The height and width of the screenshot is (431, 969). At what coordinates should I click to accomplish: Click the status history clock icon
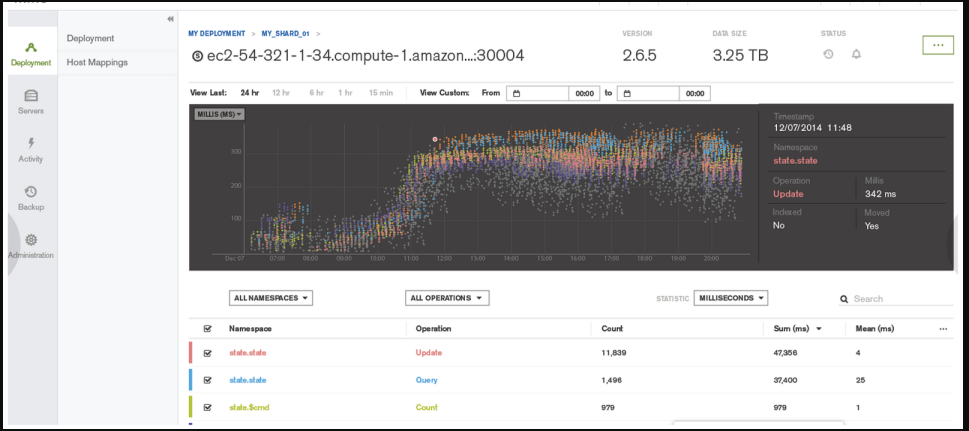tap(828, 54)
